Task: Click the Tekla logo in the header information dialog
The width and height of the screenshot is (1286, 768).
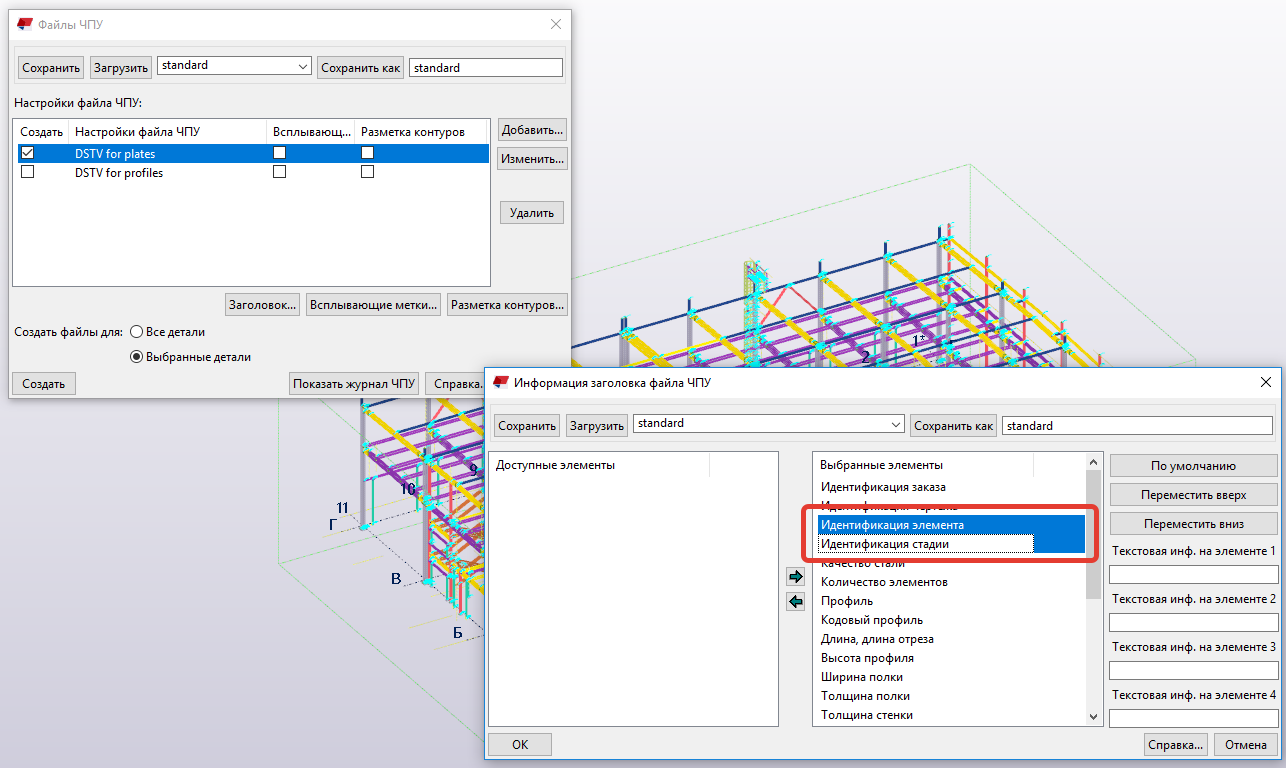Action: click(x=501, y=382)
